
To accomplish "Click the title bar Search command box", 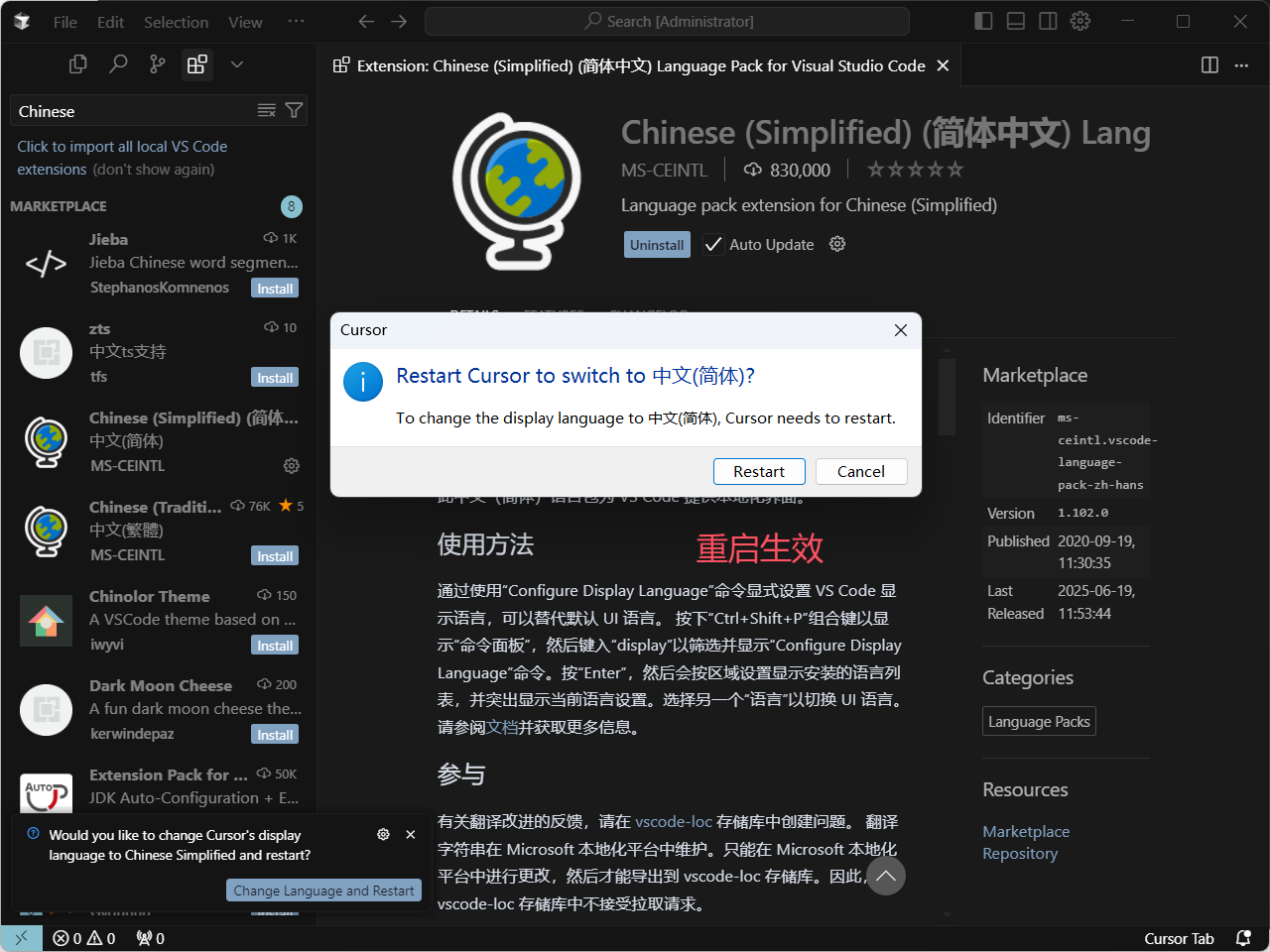I will pyautogui.click(x=667, y=21).
